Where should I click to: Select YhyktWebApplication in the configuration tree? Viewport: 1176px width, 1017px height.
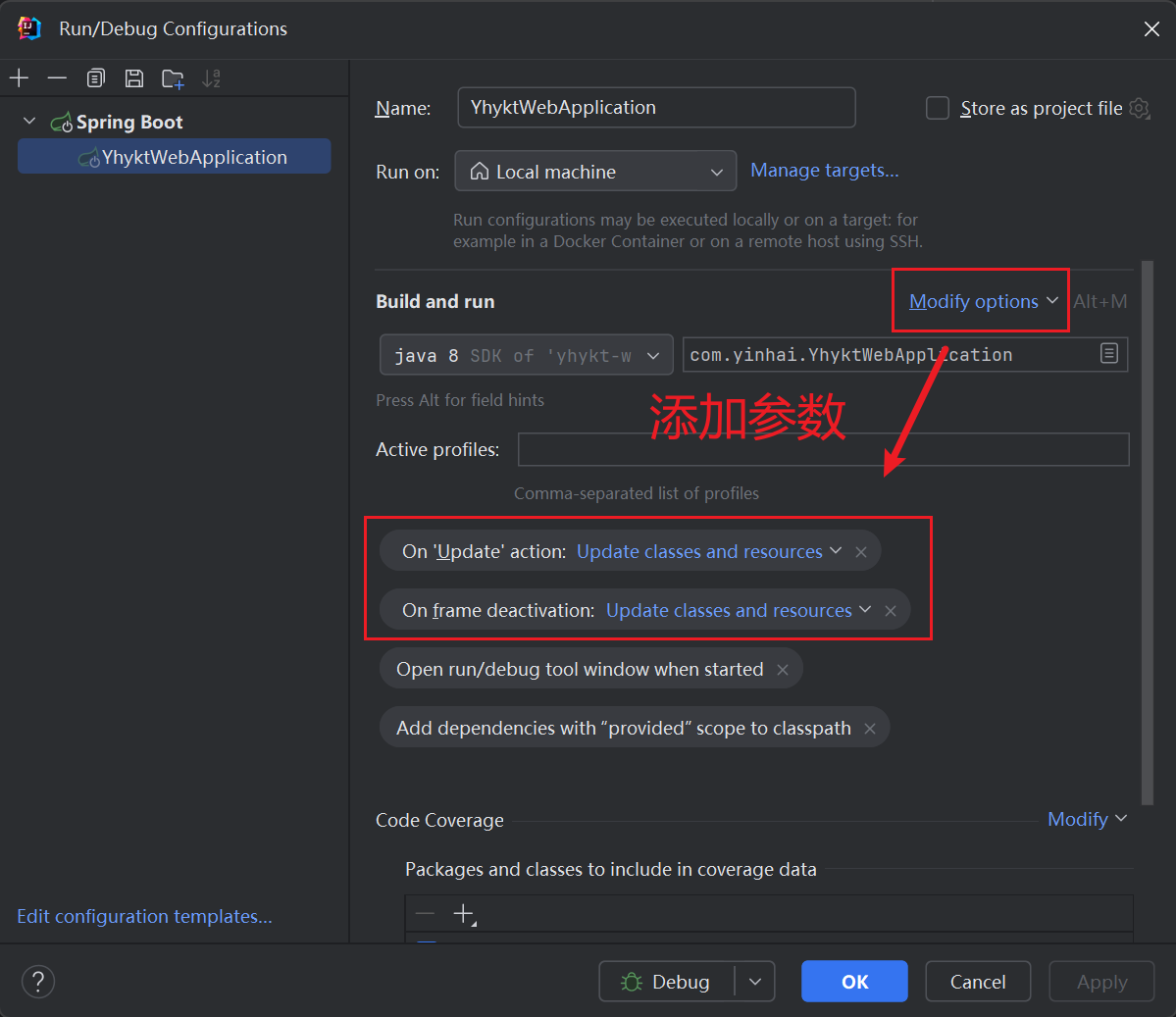click(174, 157)
